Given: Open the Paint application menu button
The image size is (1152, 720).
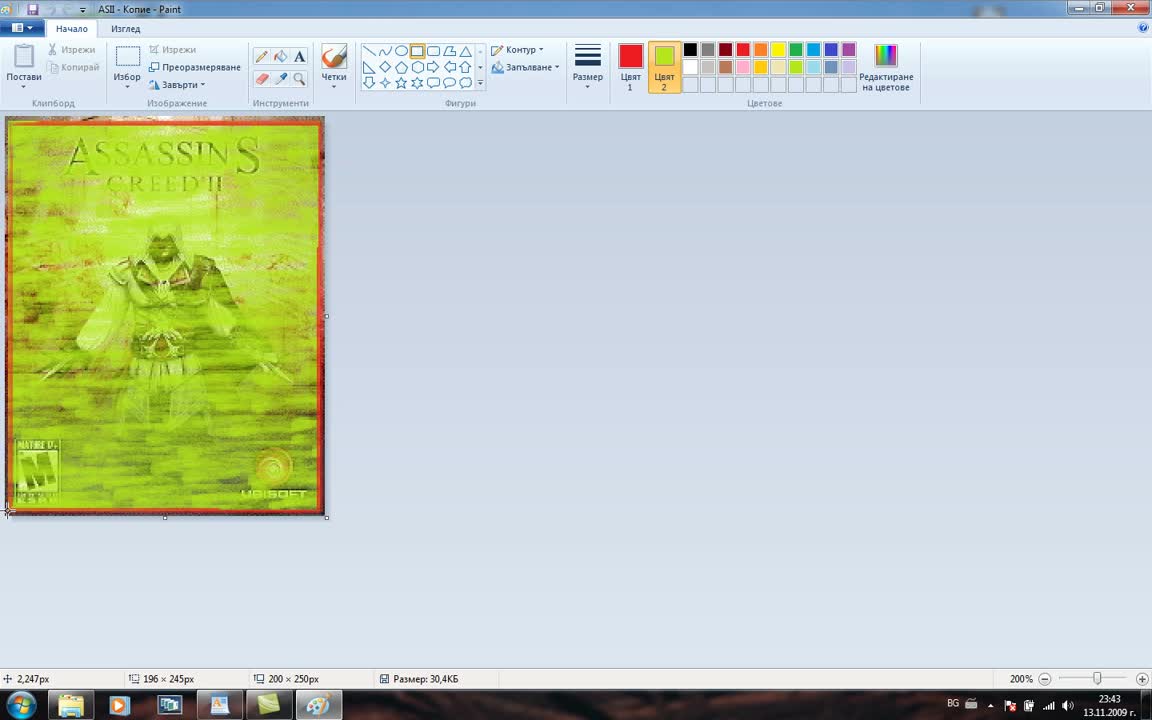Looking at the screenshot, I should [21, 28].
